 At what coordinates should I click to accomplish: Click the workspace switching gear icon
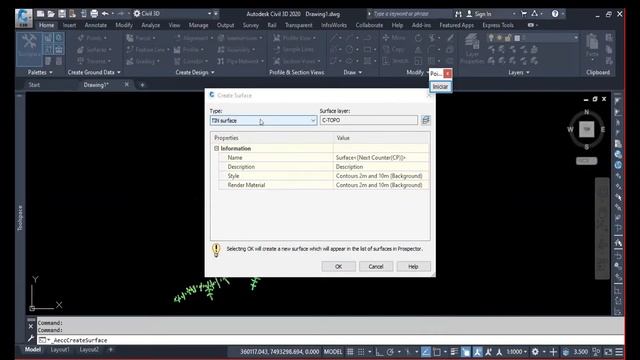point(535,352)
